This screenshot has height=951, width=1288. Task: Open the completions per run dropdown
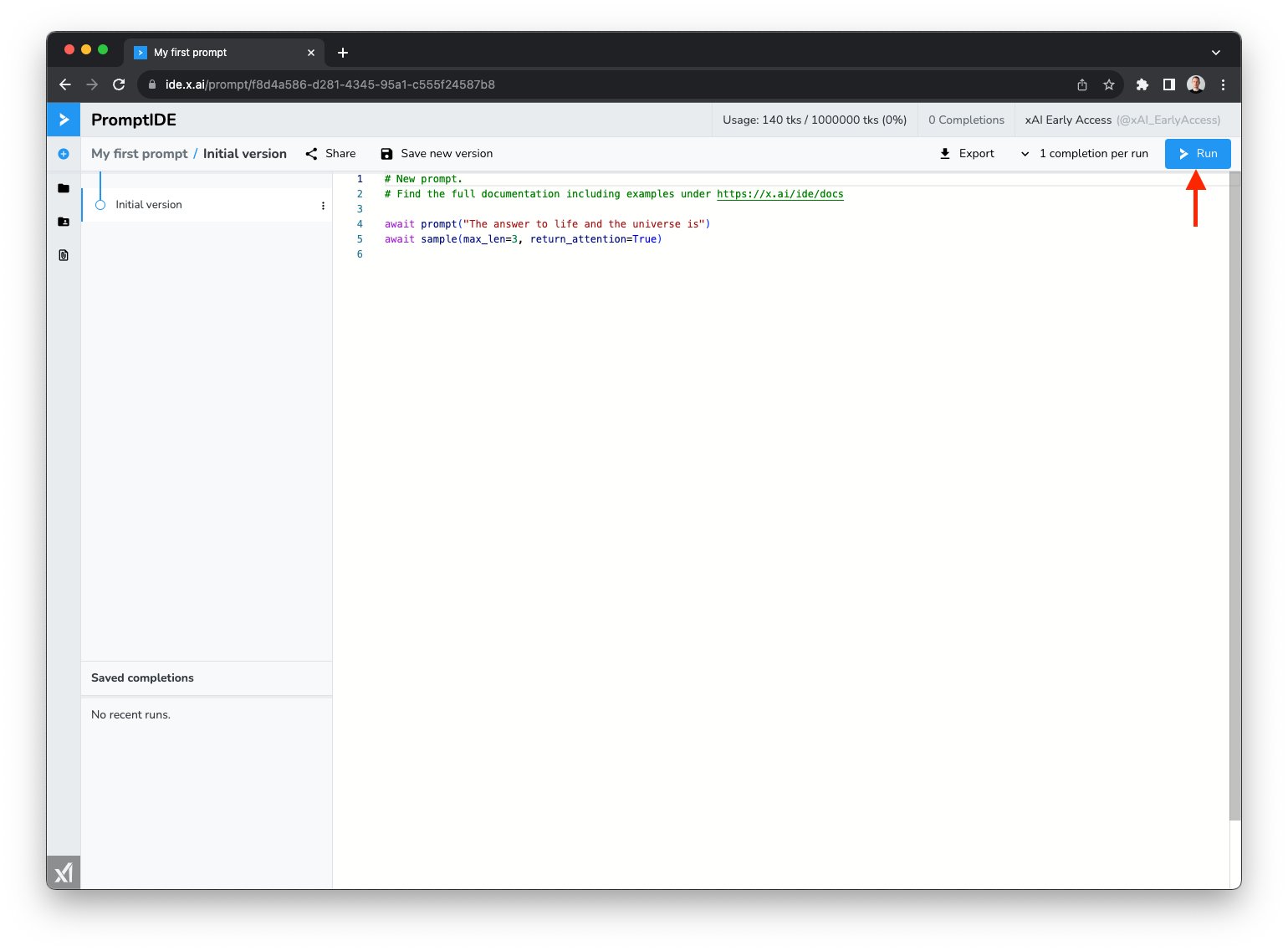(1084, 154)
